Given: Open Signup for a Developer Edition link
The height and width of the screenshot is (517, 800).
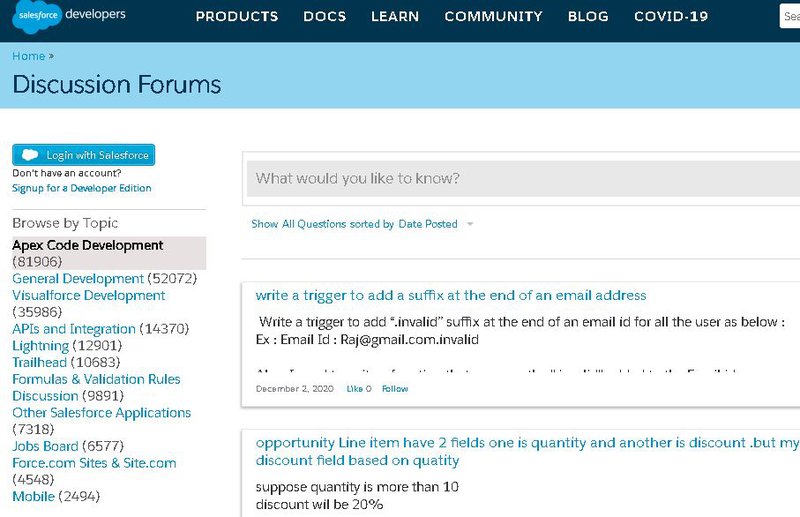Looking at the screenshot, I should 82,188.
